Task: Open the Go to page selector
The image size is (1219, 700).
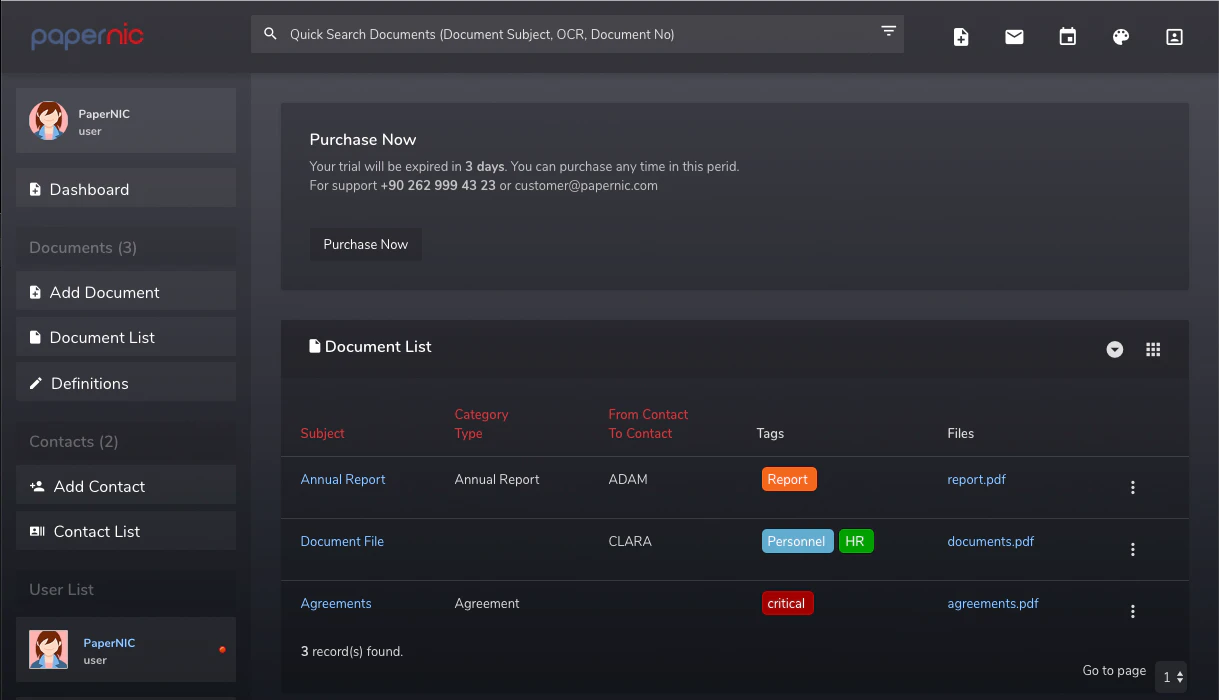Action: [x=1171, y=677]
